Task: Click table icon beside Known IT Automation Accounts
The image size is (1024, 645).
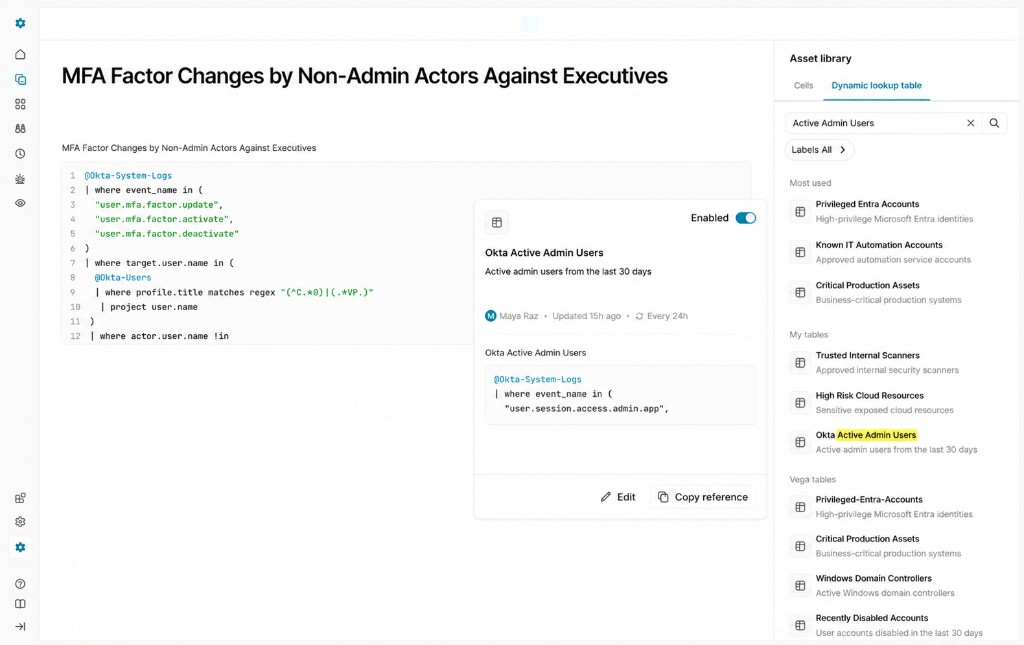Action: coord(800,252)
